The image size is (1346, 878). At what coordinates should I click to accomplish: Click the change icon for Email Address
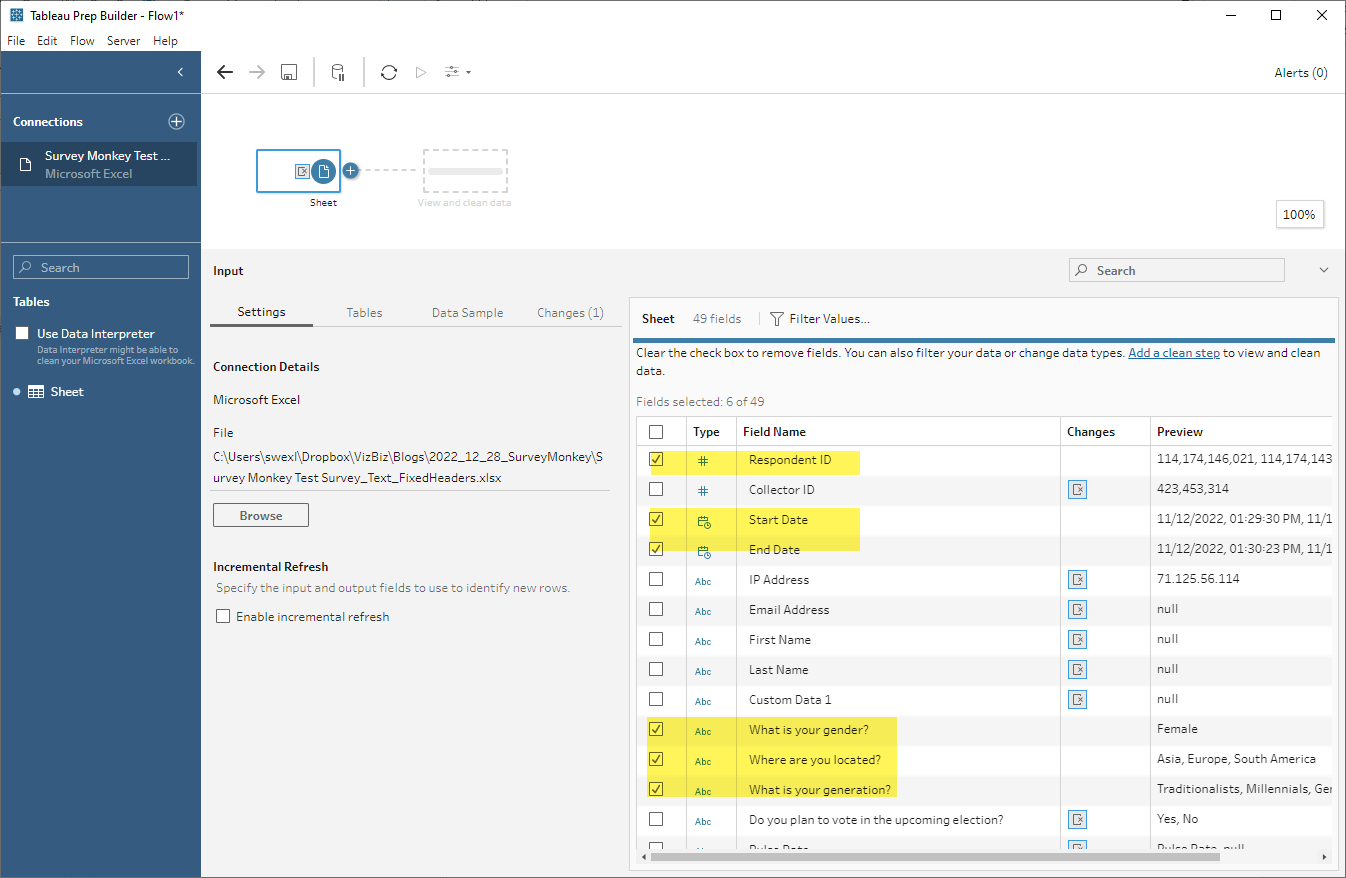click(1077, 610)
